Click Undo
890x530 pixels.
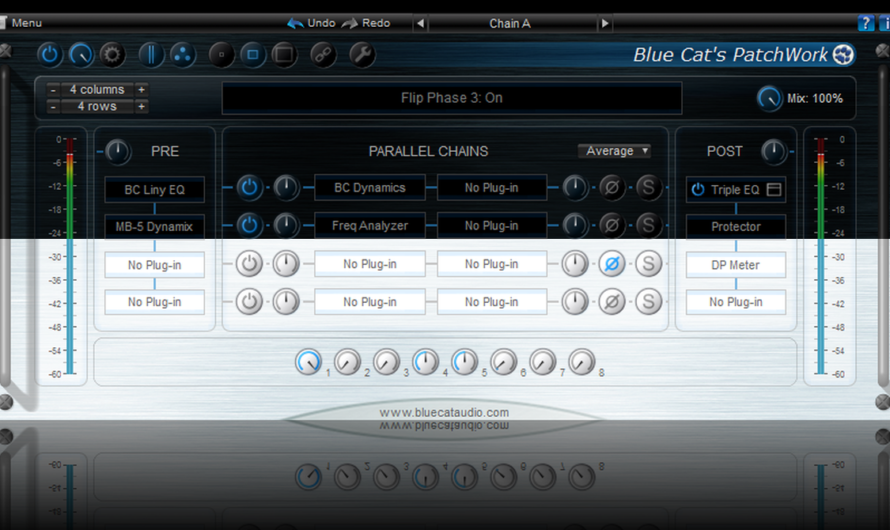[312, 23]
